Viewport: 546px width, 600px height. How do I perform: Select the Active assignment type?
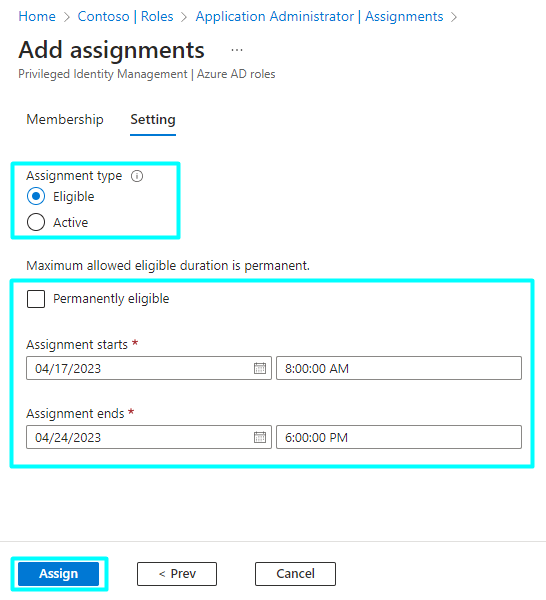[x=36, y=222]
